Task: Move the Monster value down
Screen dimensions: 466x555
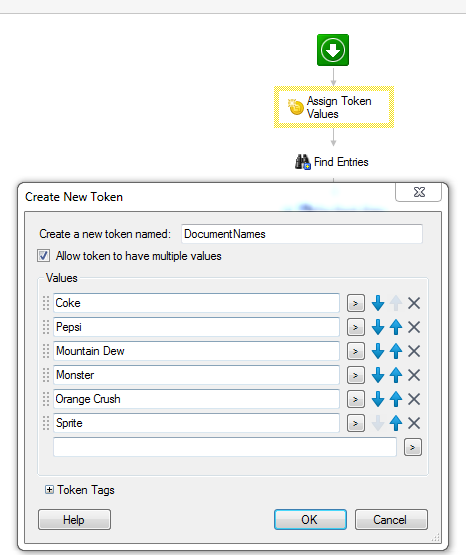Action: (378, 375)
